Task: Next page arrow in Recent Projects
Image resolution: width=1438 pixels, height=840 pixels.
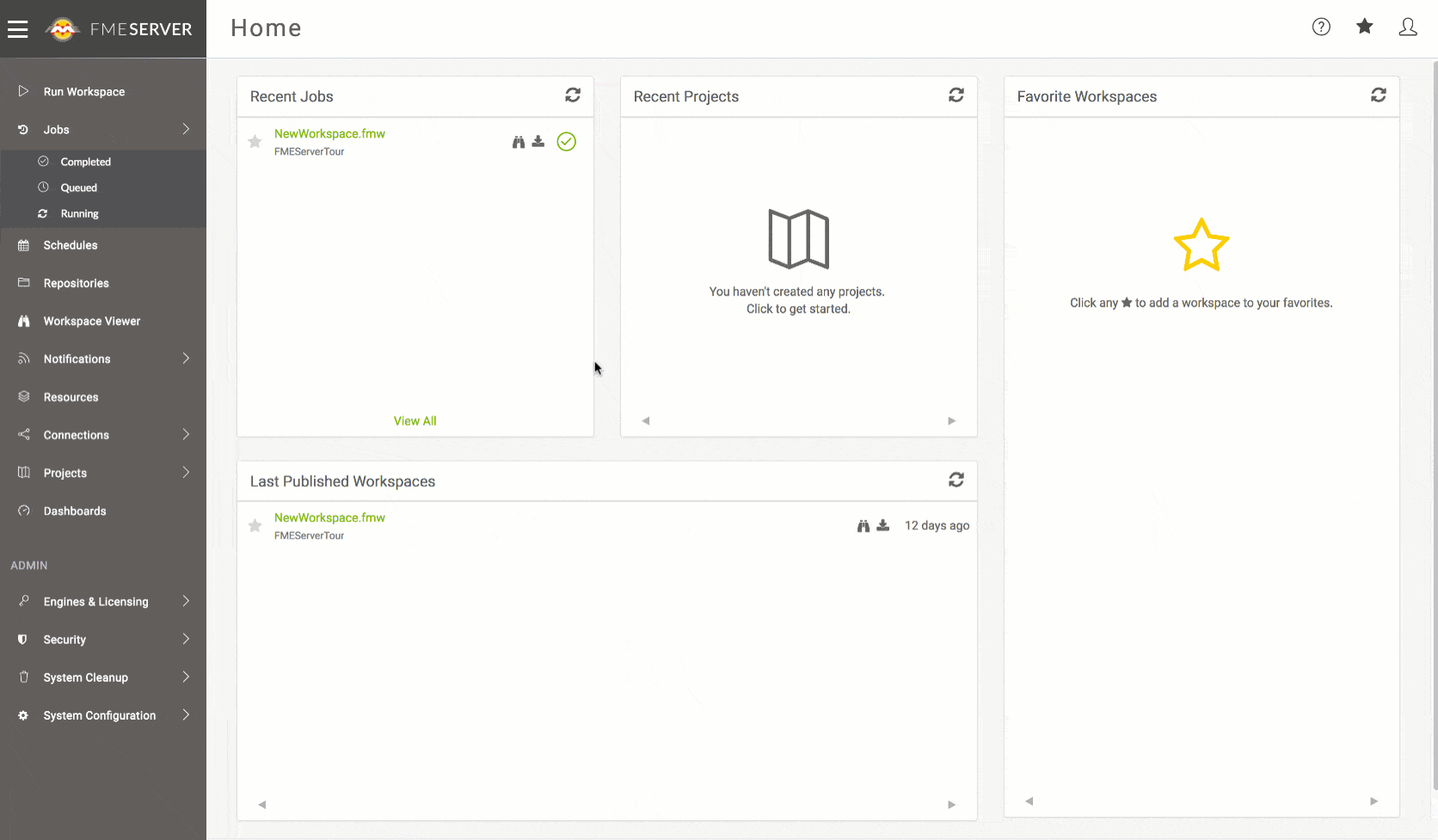Action: (951, 420)
